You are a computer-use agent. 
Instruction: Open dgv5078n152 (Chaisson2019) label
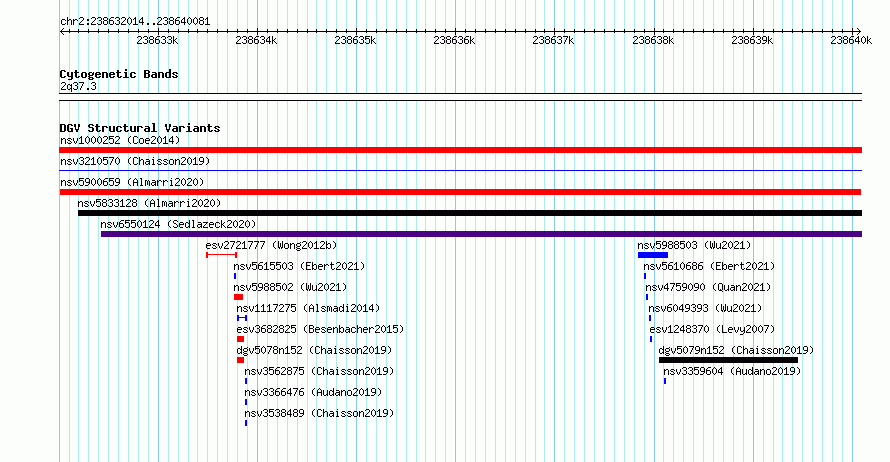click(314, 350)
